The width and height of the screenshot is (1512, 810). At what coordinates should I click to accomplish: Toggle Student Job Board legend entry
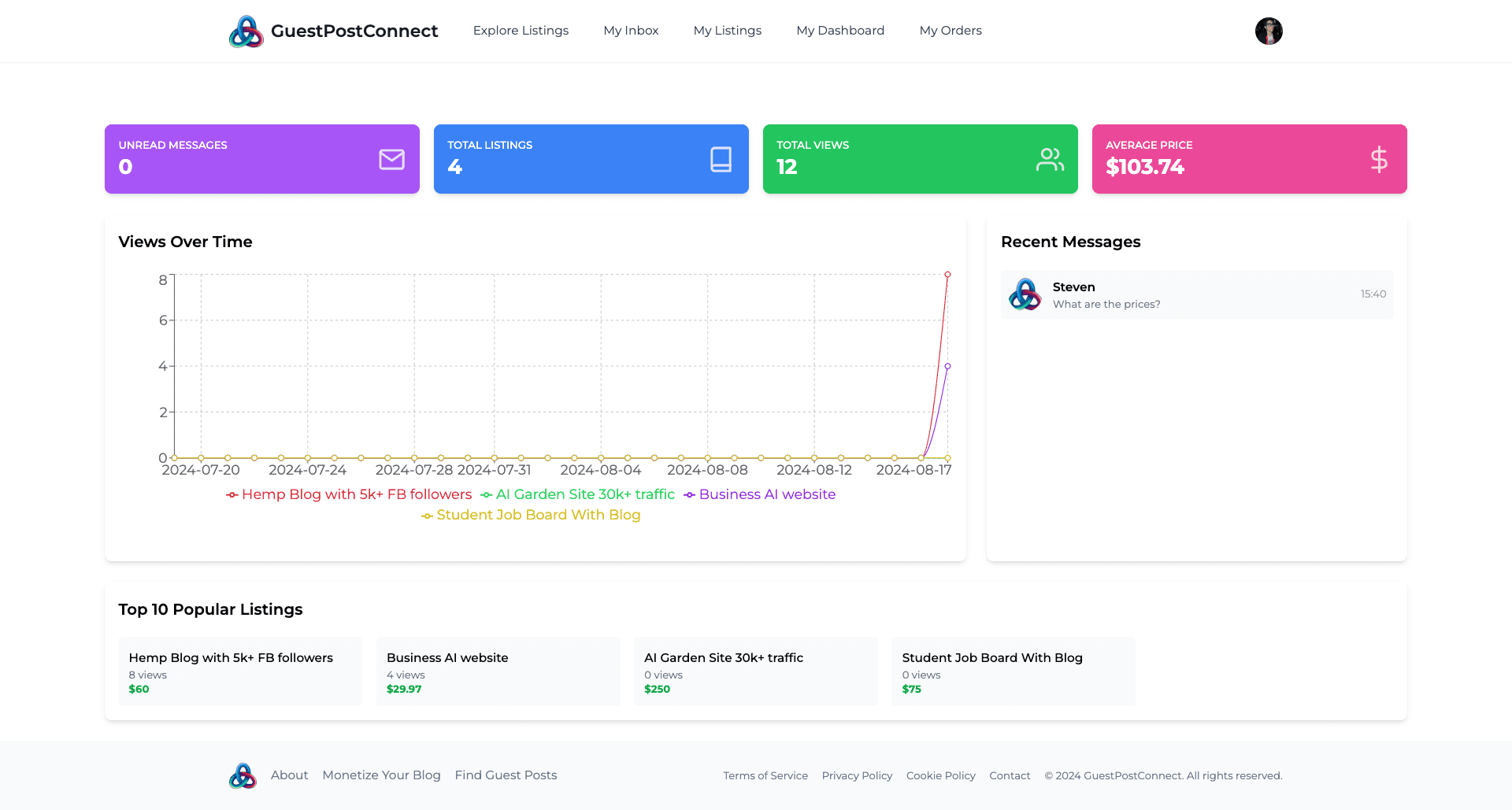coord(532,515)
